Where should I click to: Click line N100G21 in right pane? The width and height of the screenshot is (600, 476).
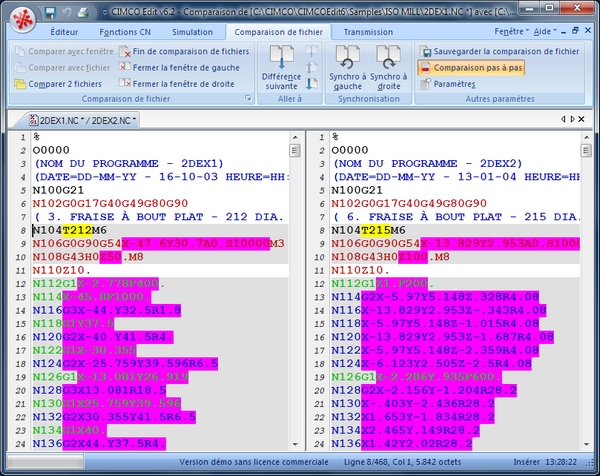tap(357, 190)
